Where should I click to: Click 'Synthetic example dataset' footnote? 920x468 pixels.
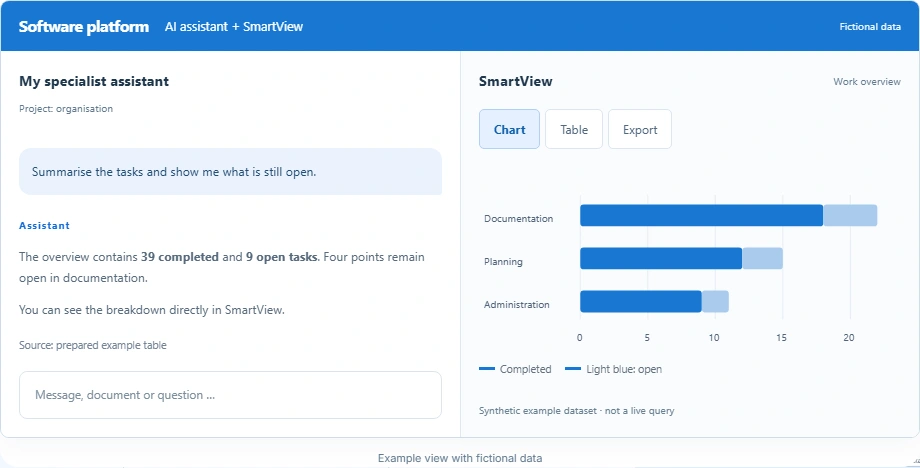point(576,411)
